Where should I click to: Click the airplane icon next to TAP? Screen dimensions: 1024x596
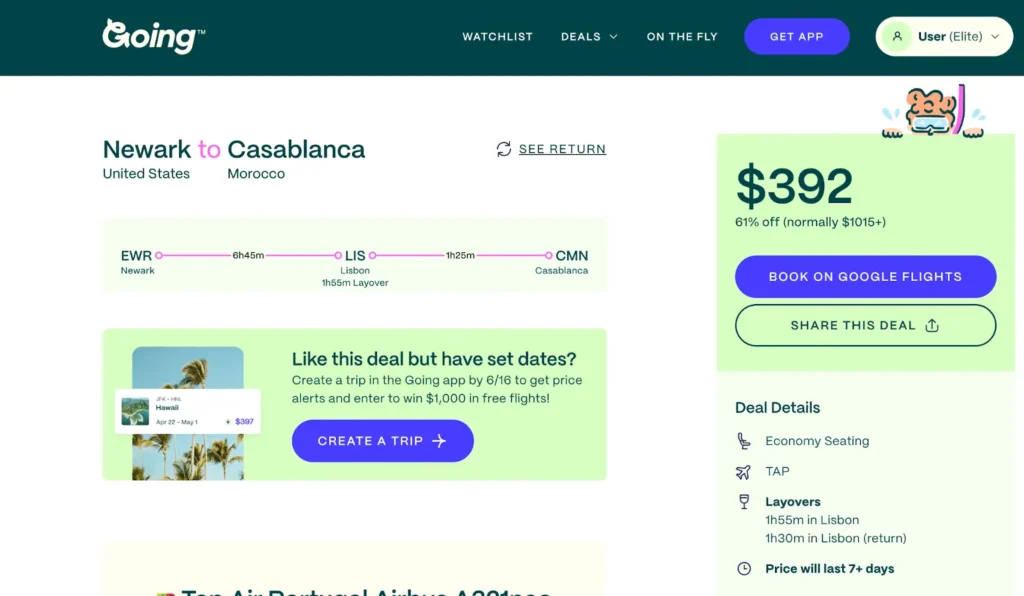tap(743, 471)
